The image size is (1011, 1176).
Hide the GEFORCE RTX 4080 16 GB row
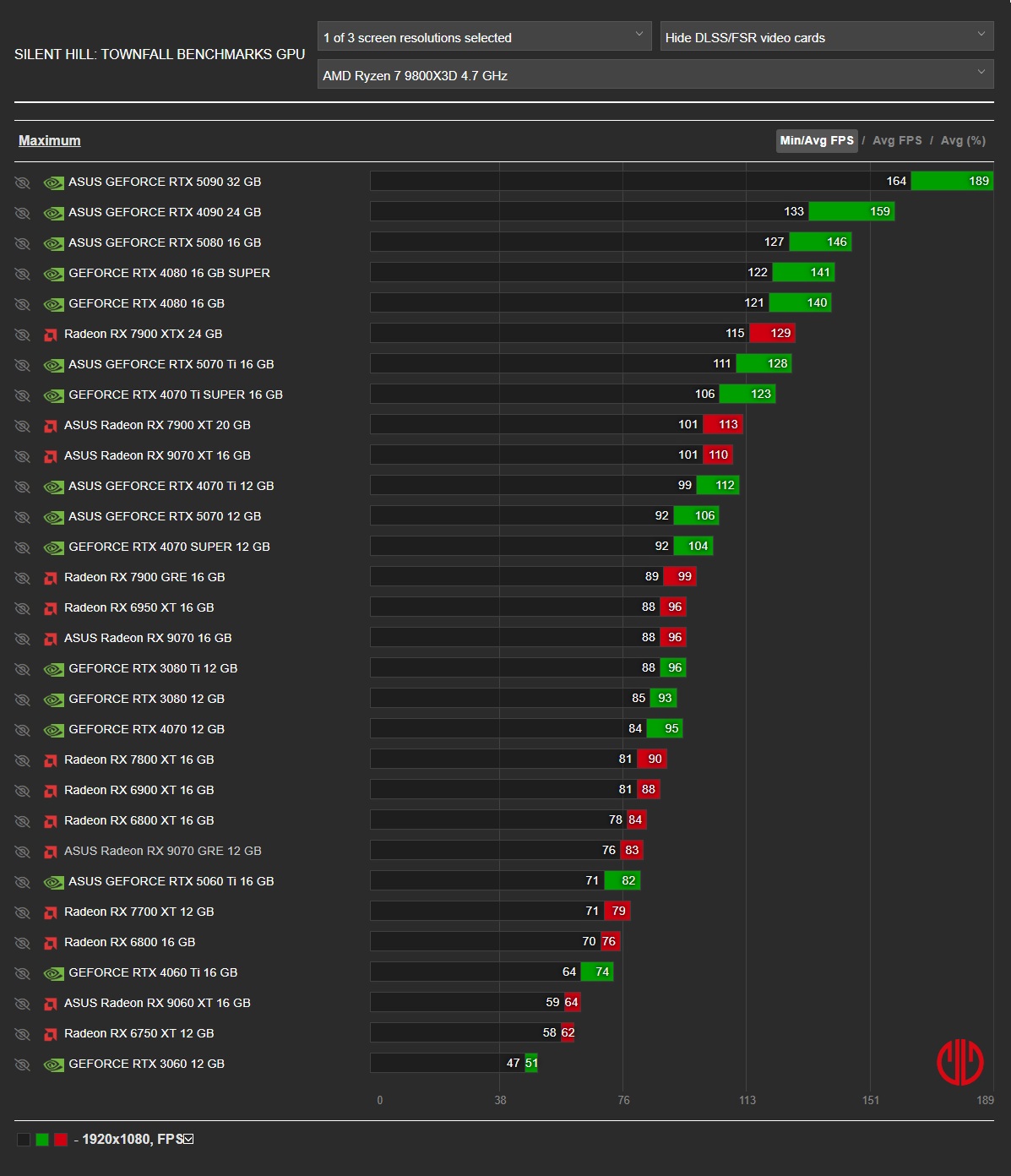point(22,304)
